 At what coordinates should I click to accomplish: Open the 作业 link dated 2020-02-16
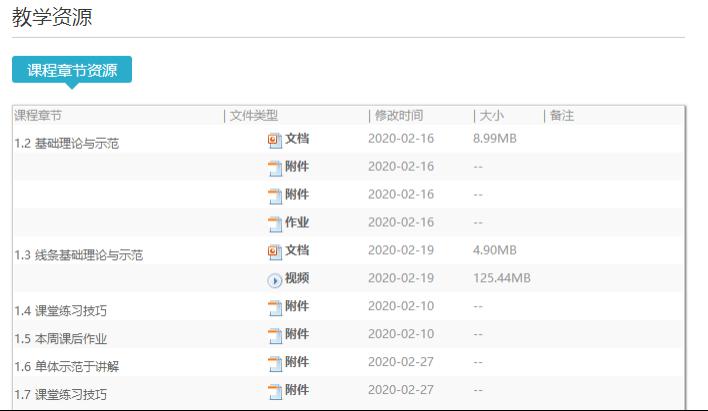pyautogui.click(x=297, y=223)
